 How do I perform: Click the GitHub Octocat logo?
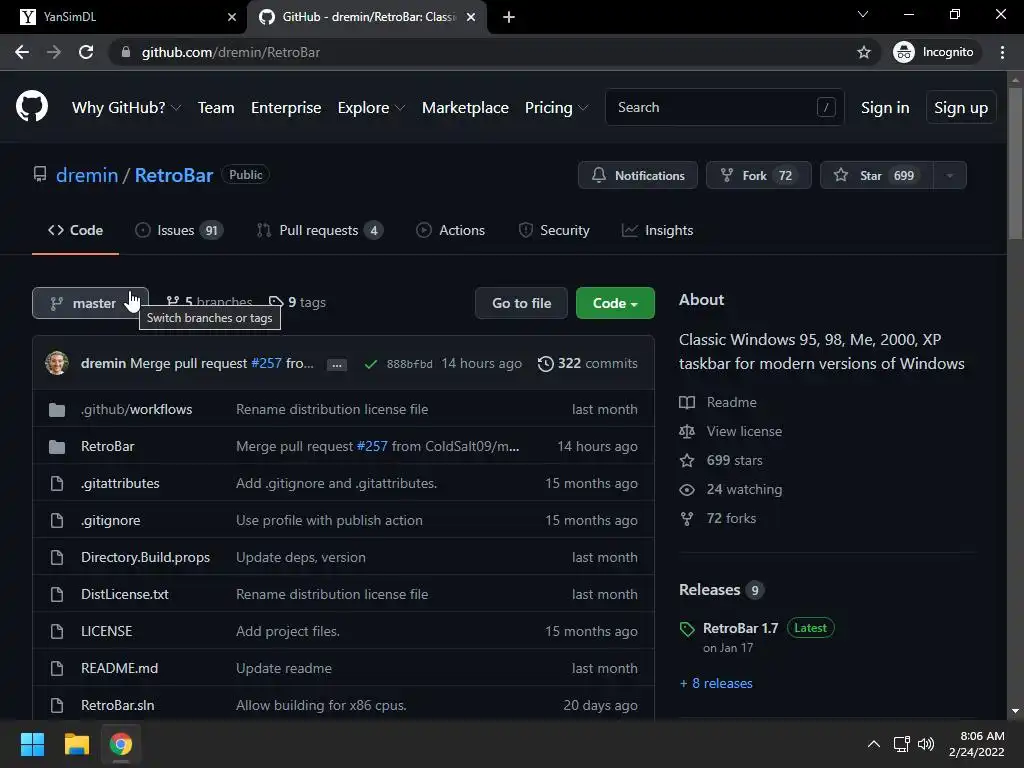tap(32, 107)
